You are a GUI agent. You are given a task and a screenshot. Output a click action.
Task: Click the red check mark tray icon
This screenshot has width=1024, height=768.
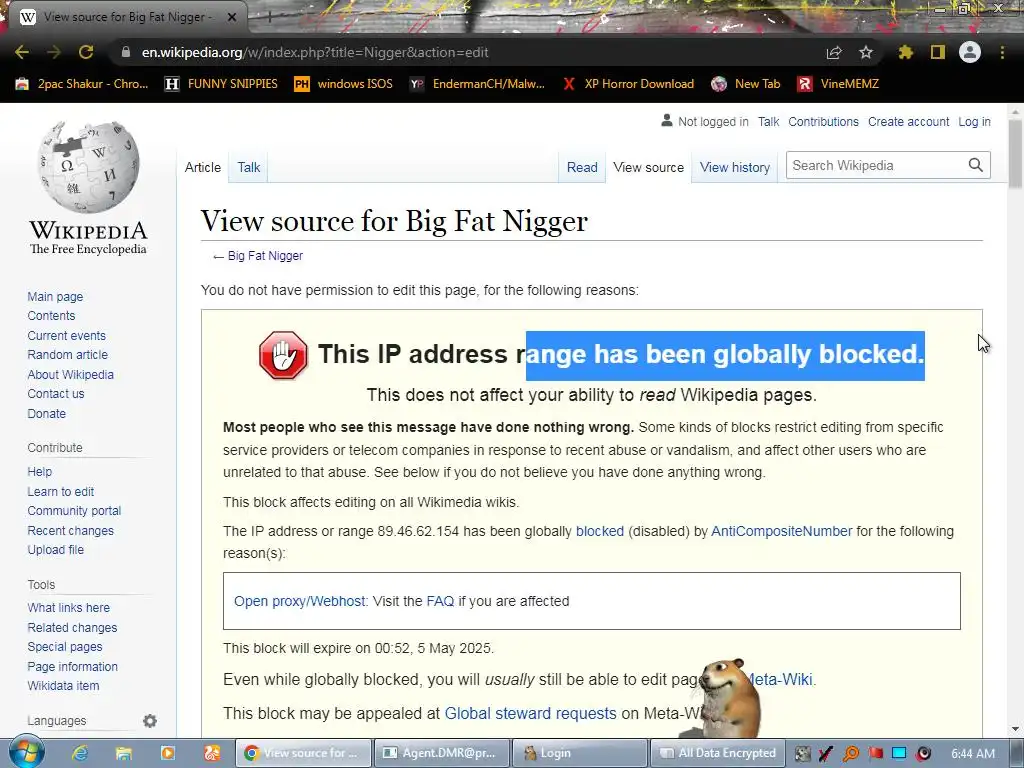point(826,754)
